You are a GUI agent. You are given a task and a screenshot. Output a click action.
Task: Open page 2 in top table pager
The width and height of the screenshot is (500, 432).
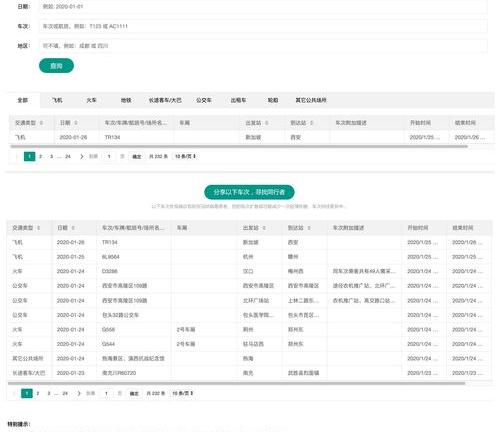[x=40, y=156]
